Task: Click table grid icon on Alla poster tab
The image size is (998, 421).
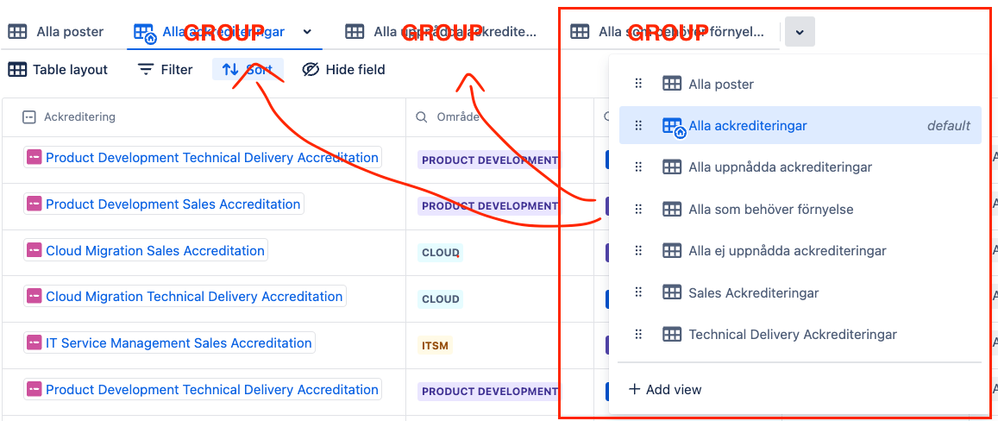Action: [17, 31]
